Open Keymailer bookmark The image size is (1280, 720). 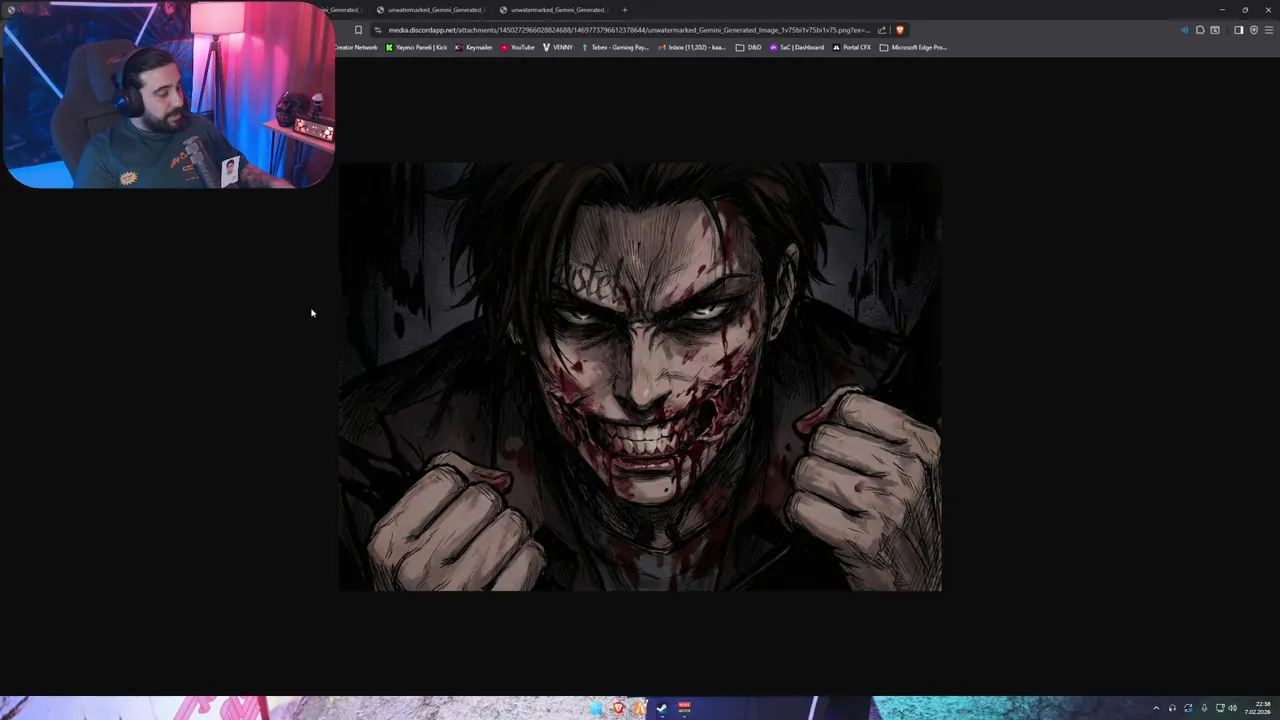pos(474,47)
